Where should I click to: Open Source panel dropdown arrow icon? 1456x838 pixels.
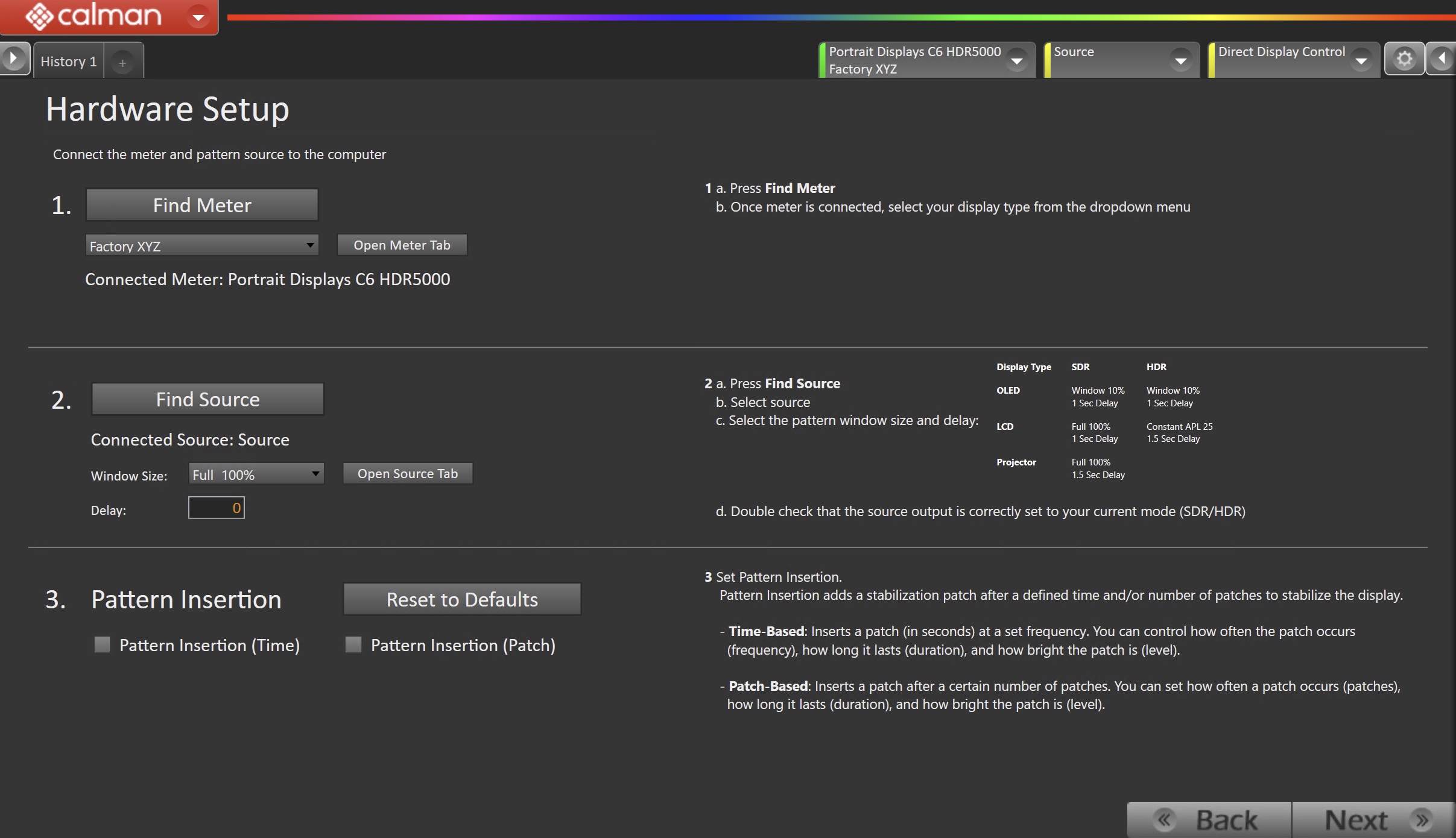1180,61
